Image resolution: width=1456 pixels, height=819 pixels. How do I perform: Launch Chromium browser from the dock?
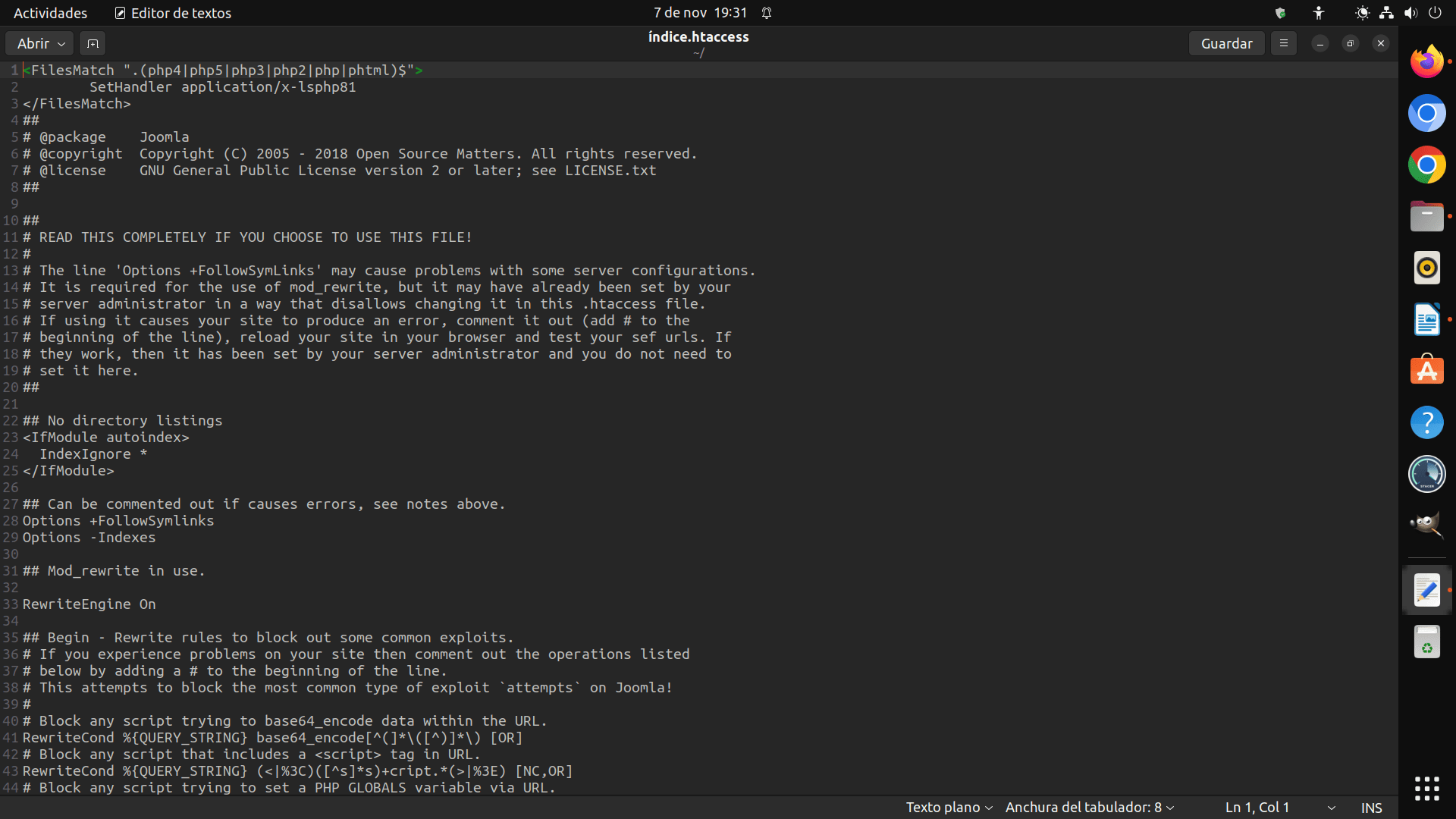click(x=1426, y=113)
